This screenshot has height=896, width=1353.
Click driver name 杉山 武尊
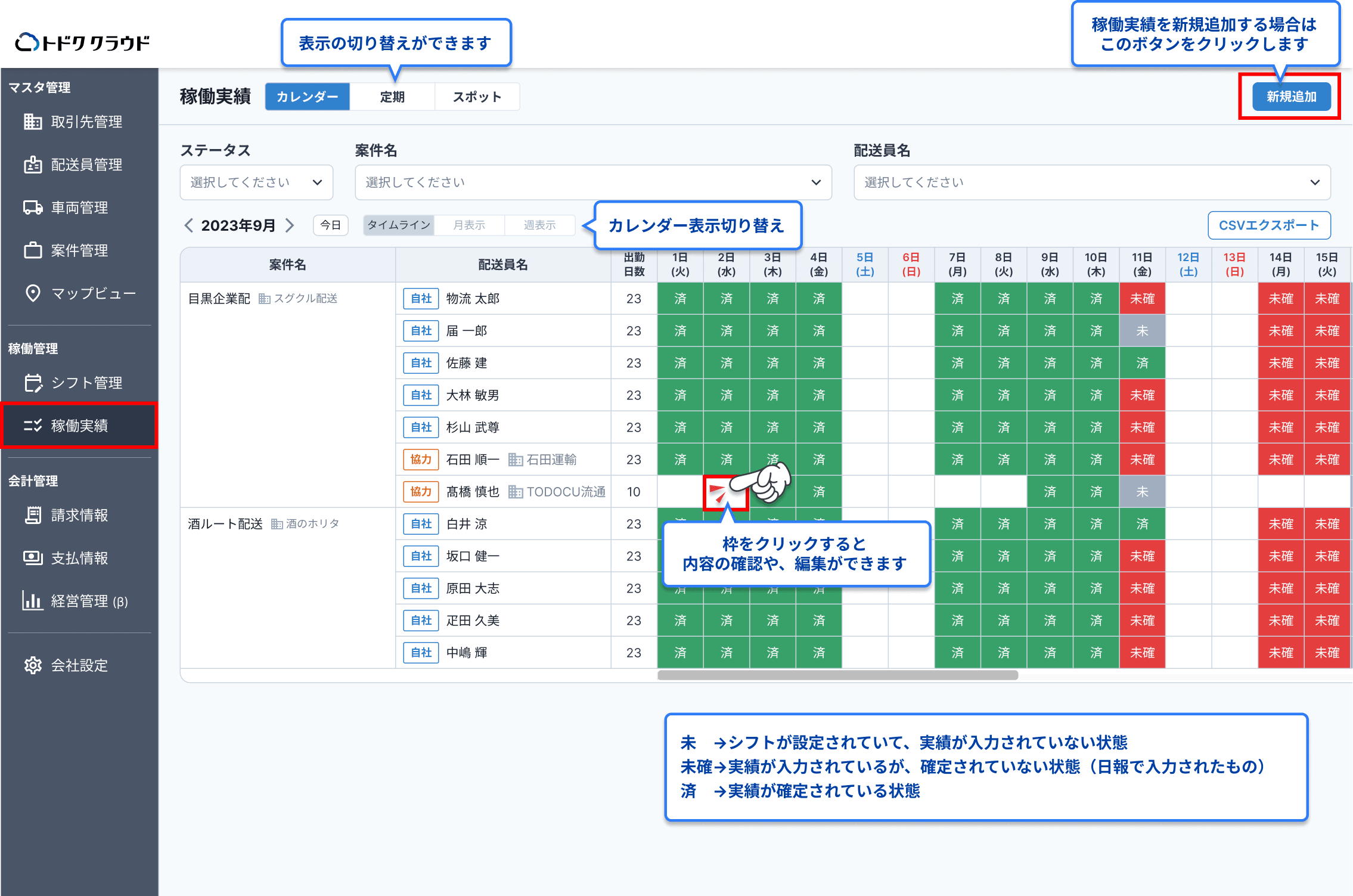pos(473,427)
